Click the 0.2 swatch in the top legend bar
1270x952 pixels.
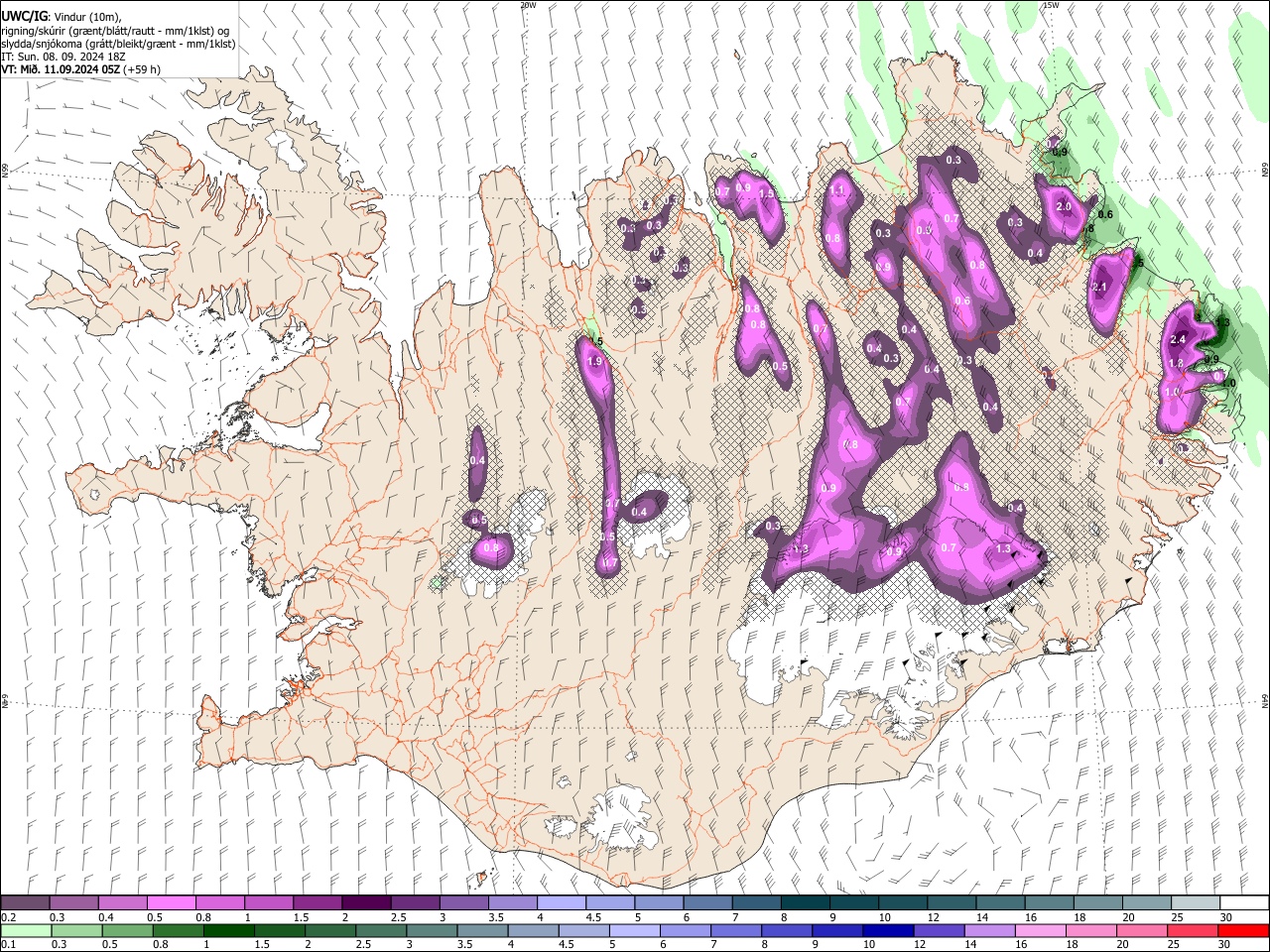pos(26,903)
